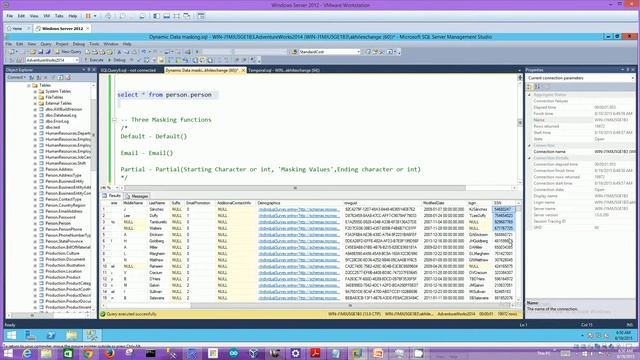Open SSMS Query menu
640x360 pixels.
click(x=46, y=44)
